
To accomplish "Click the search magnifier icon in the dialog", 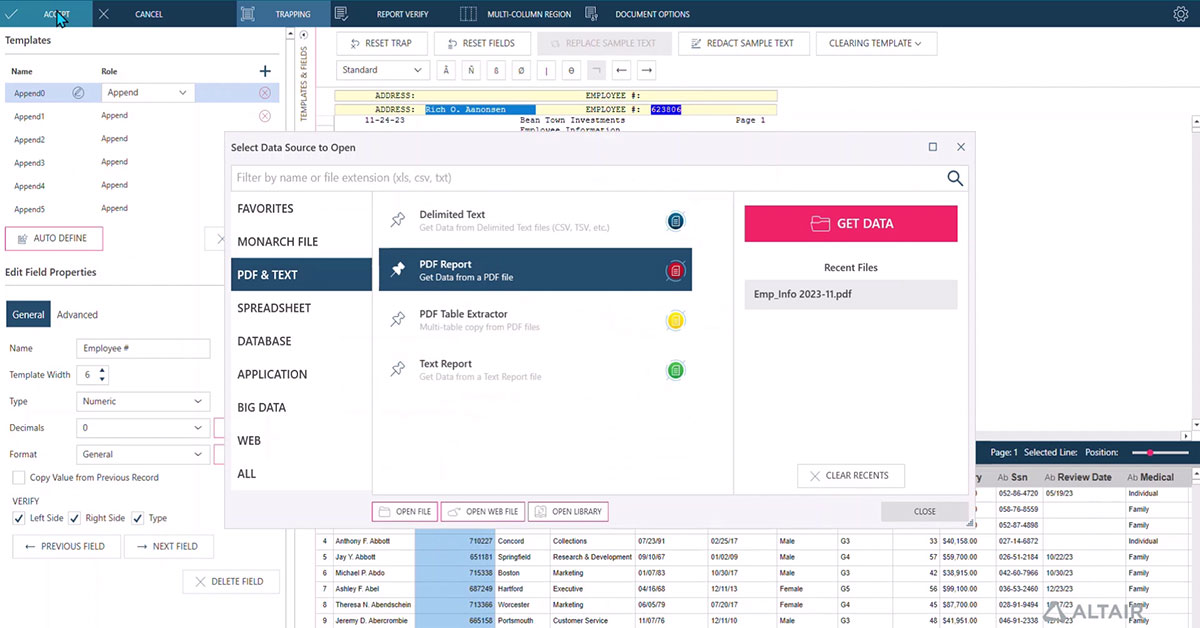I will [x=955, y=178].
